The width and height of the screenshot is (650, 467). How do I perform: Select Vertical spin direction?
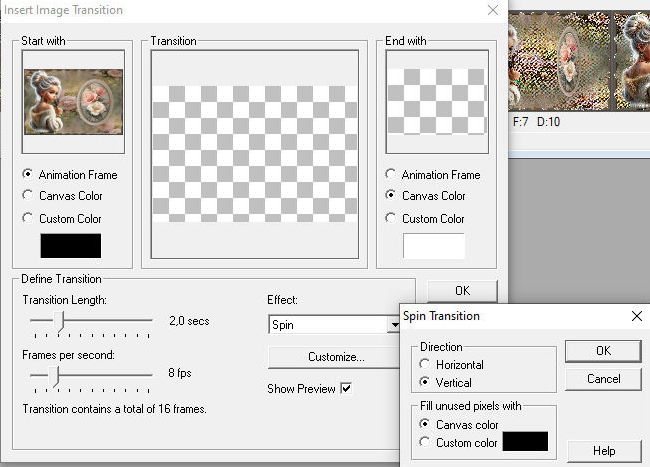[x=424, y=382]
